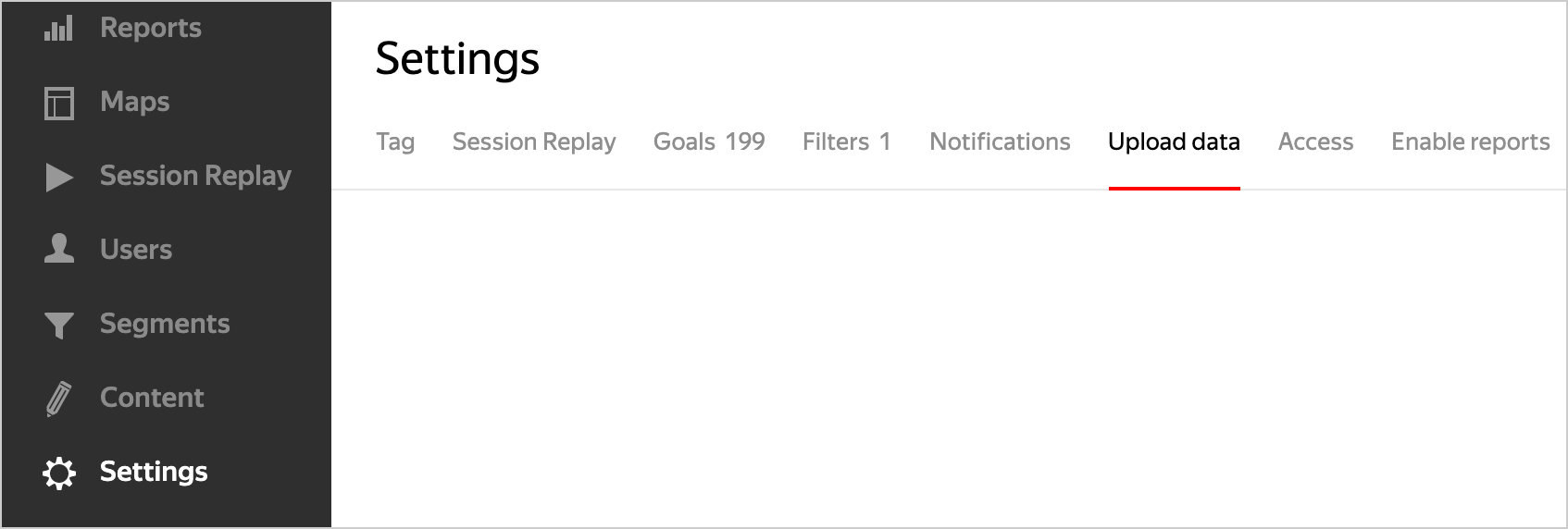Viewport: 1568px width, 529px height.
Task: Click the Content pencil icon
Action: (58, 399)
